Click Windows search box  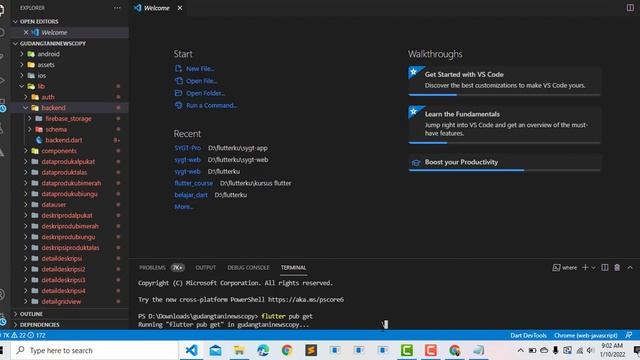coord(94,351)
